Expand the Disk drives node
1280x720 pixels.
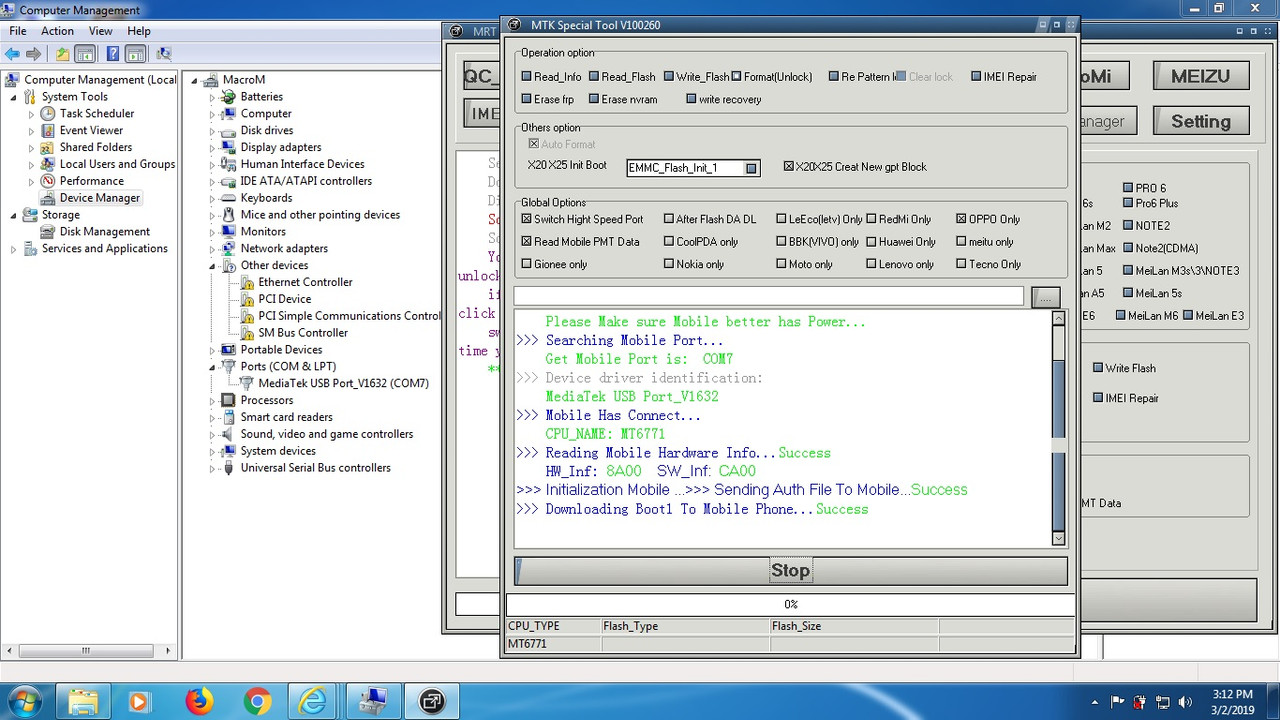[x=212, y=131]
